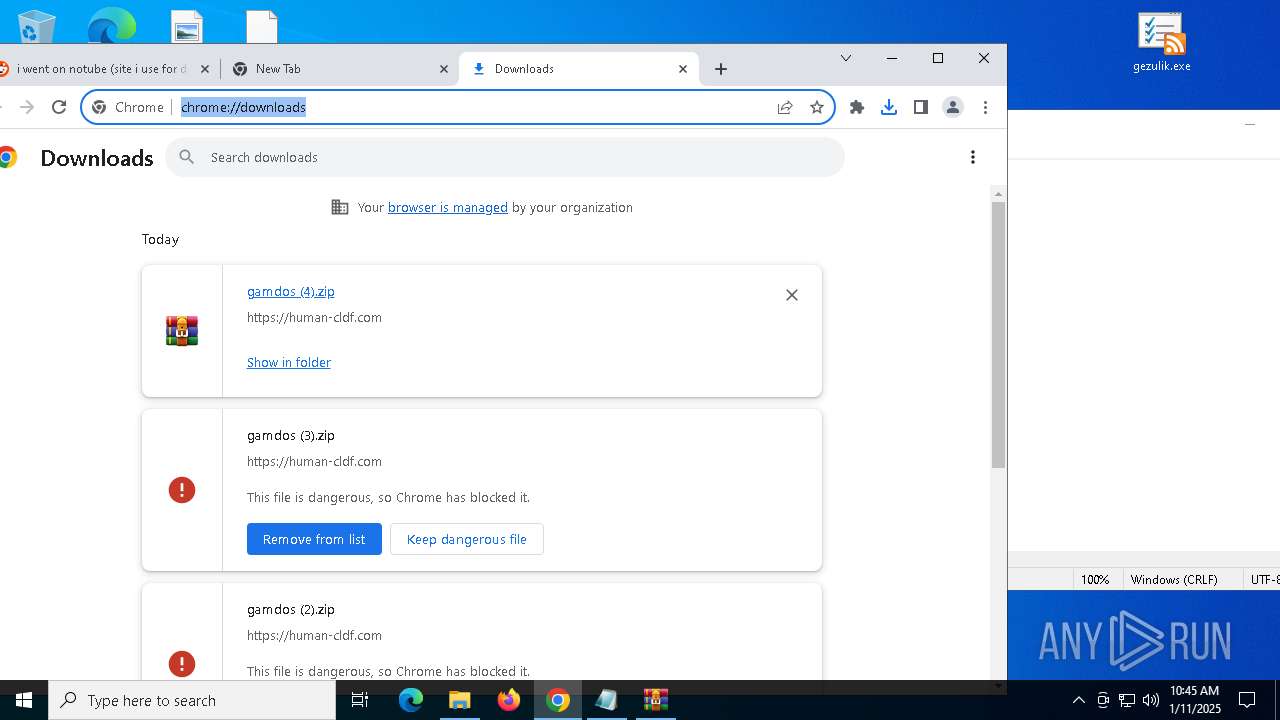
Task: Close the 'i went on notube' tab
Action: coord(205,69)
